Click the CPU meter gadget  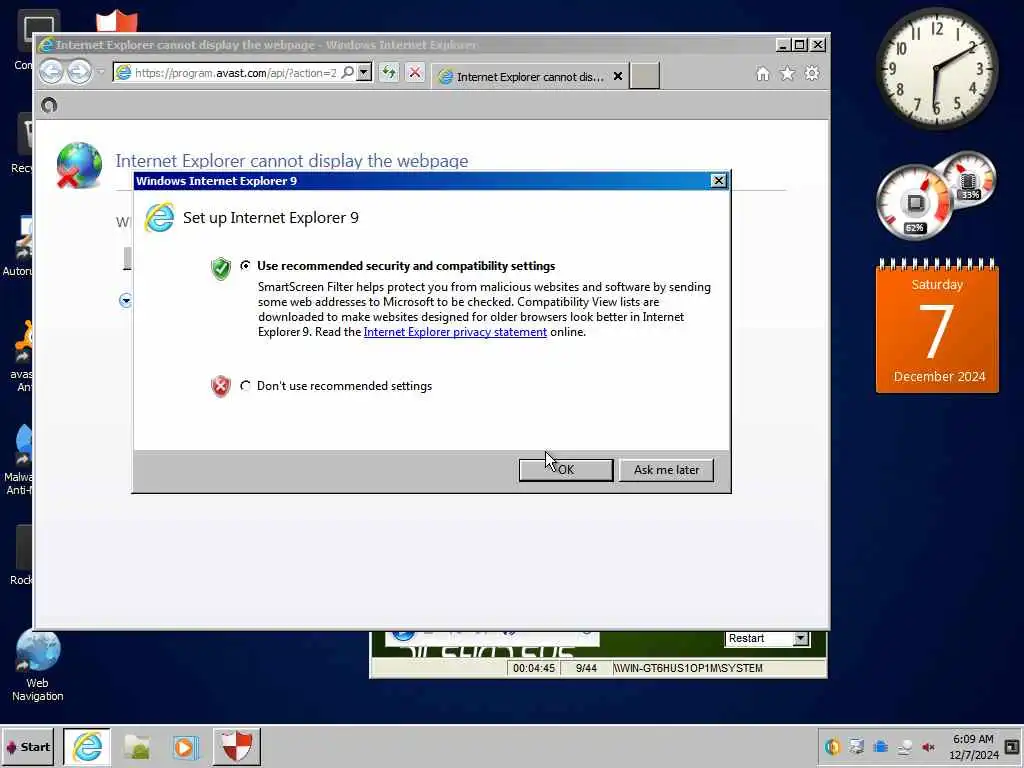pyautogui.click(x=914, y=203)
